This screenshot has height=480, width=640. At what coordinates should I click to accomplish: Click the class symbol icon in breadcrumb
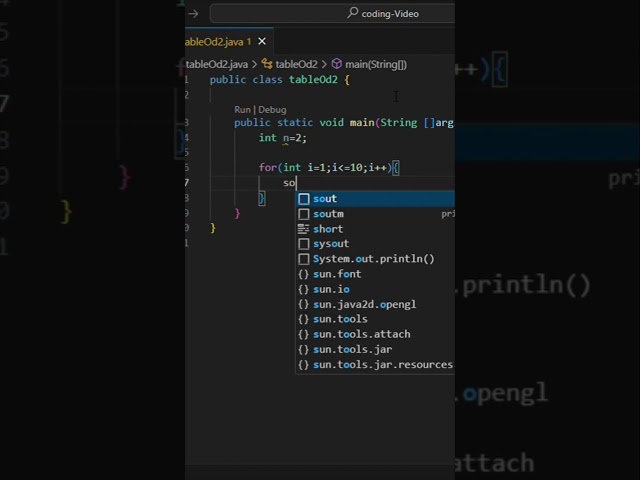pos(267,64)
